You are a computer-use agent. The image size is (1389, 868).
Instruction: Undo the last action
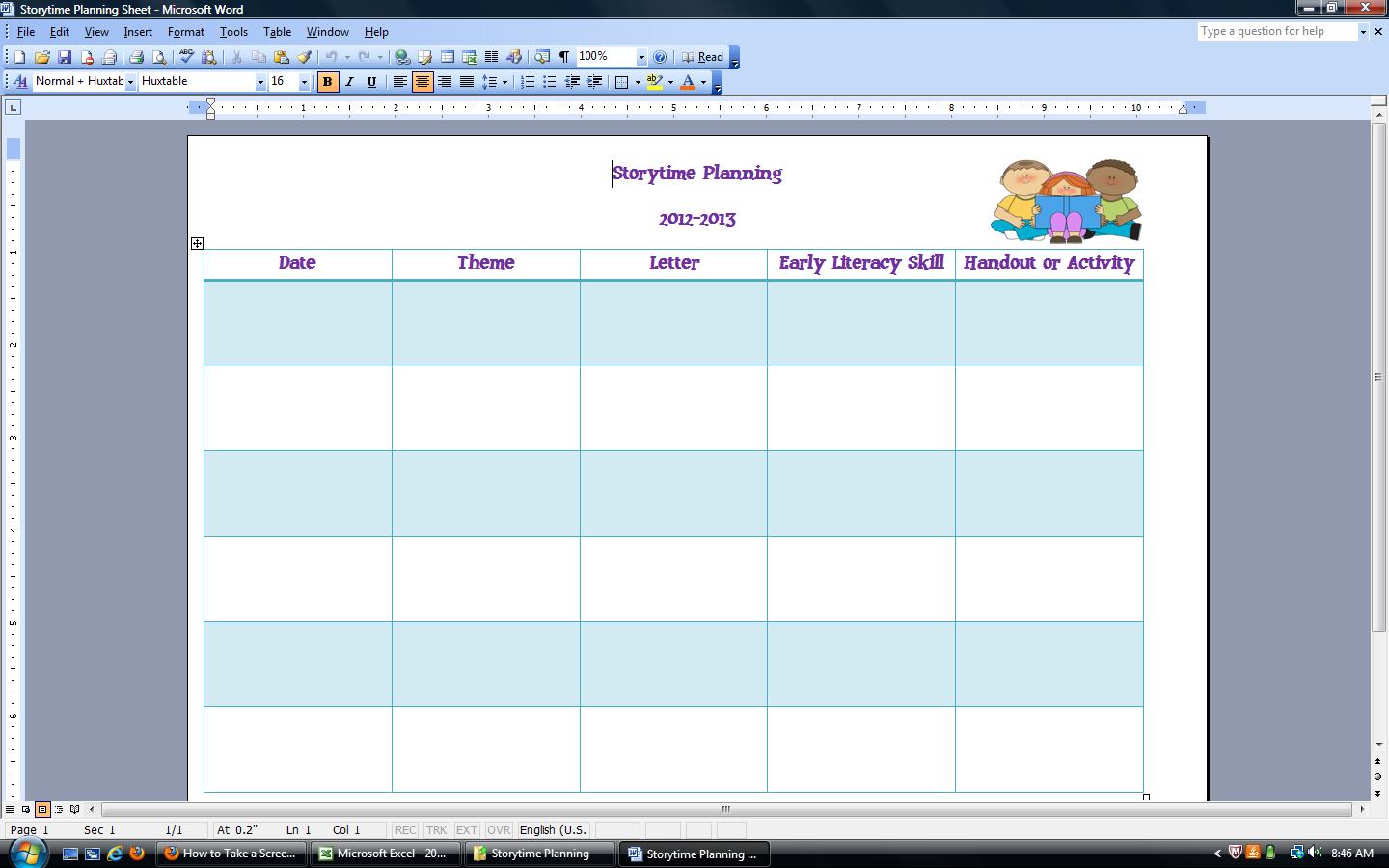coord(329,57)
